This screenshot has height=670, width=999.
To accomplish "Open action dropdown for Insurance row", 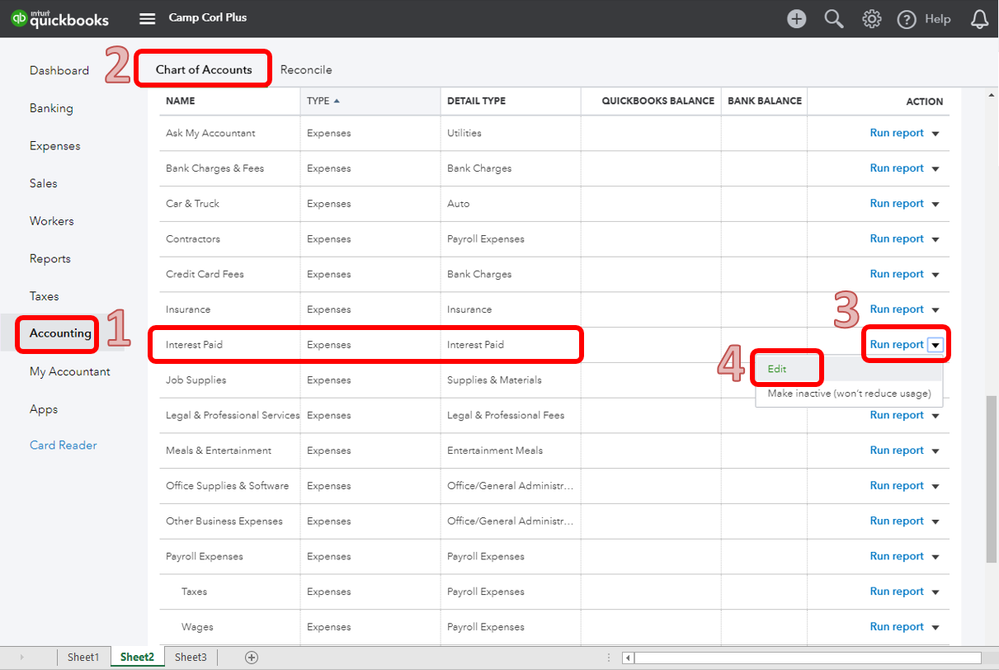I will (935, 310).
